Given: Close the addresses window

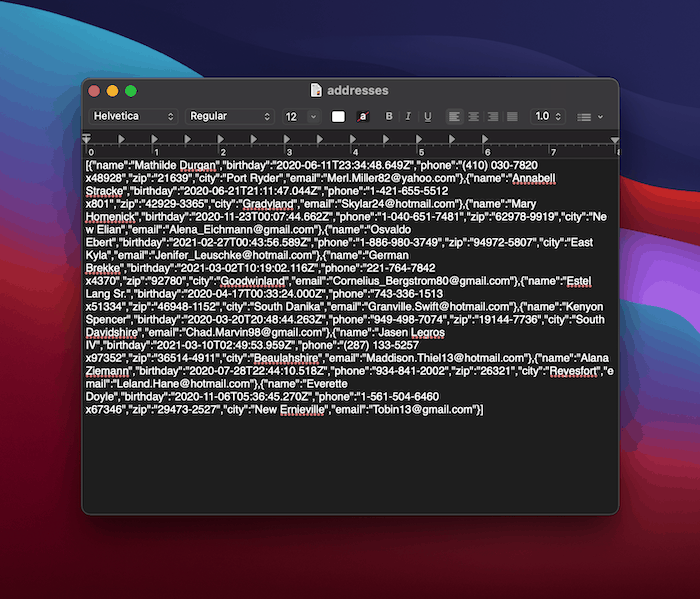Looking at the screenshot, I should click(94, 91).
